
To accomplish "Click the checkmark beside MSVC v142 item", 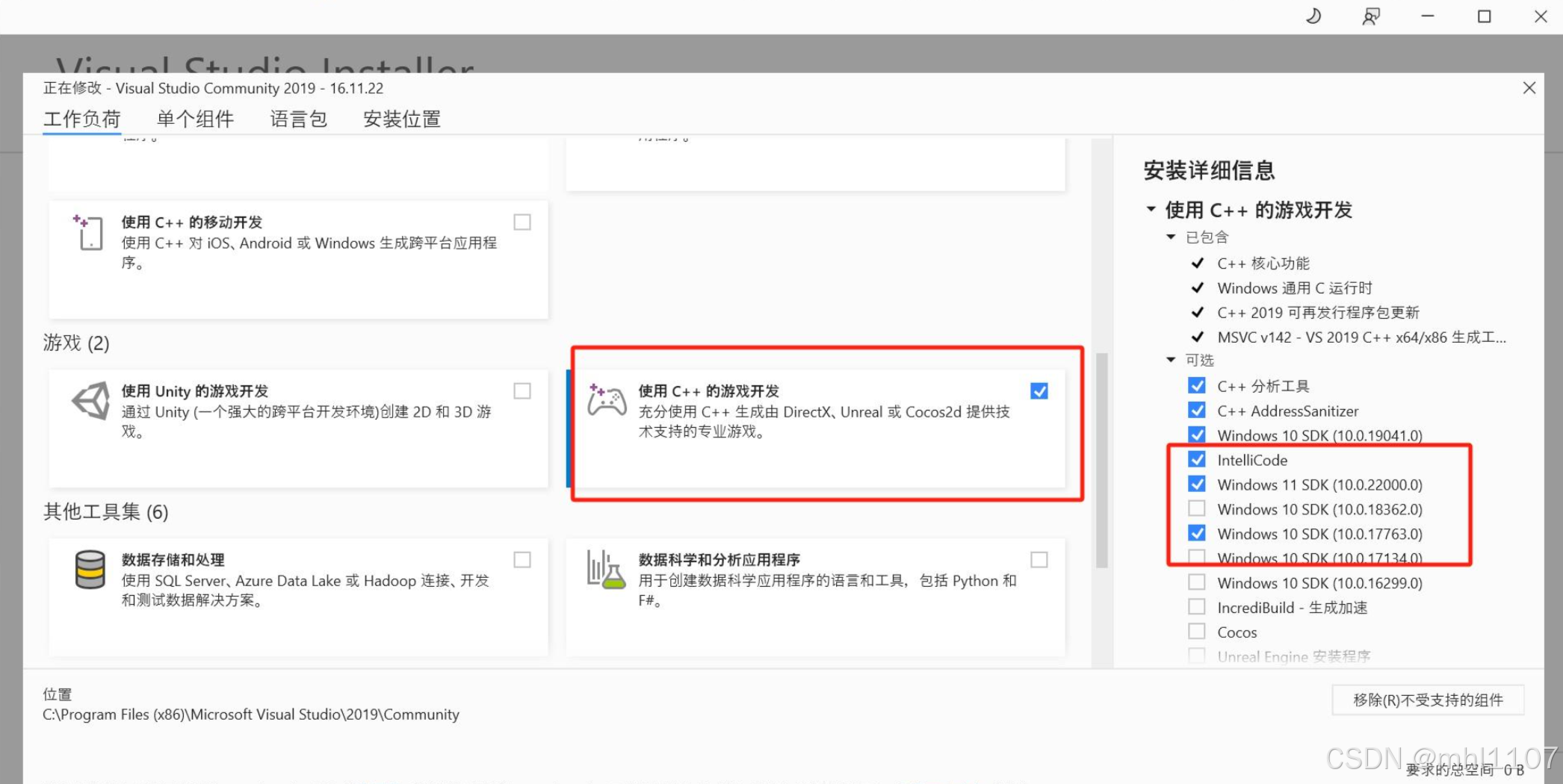I will [1198, 337].
